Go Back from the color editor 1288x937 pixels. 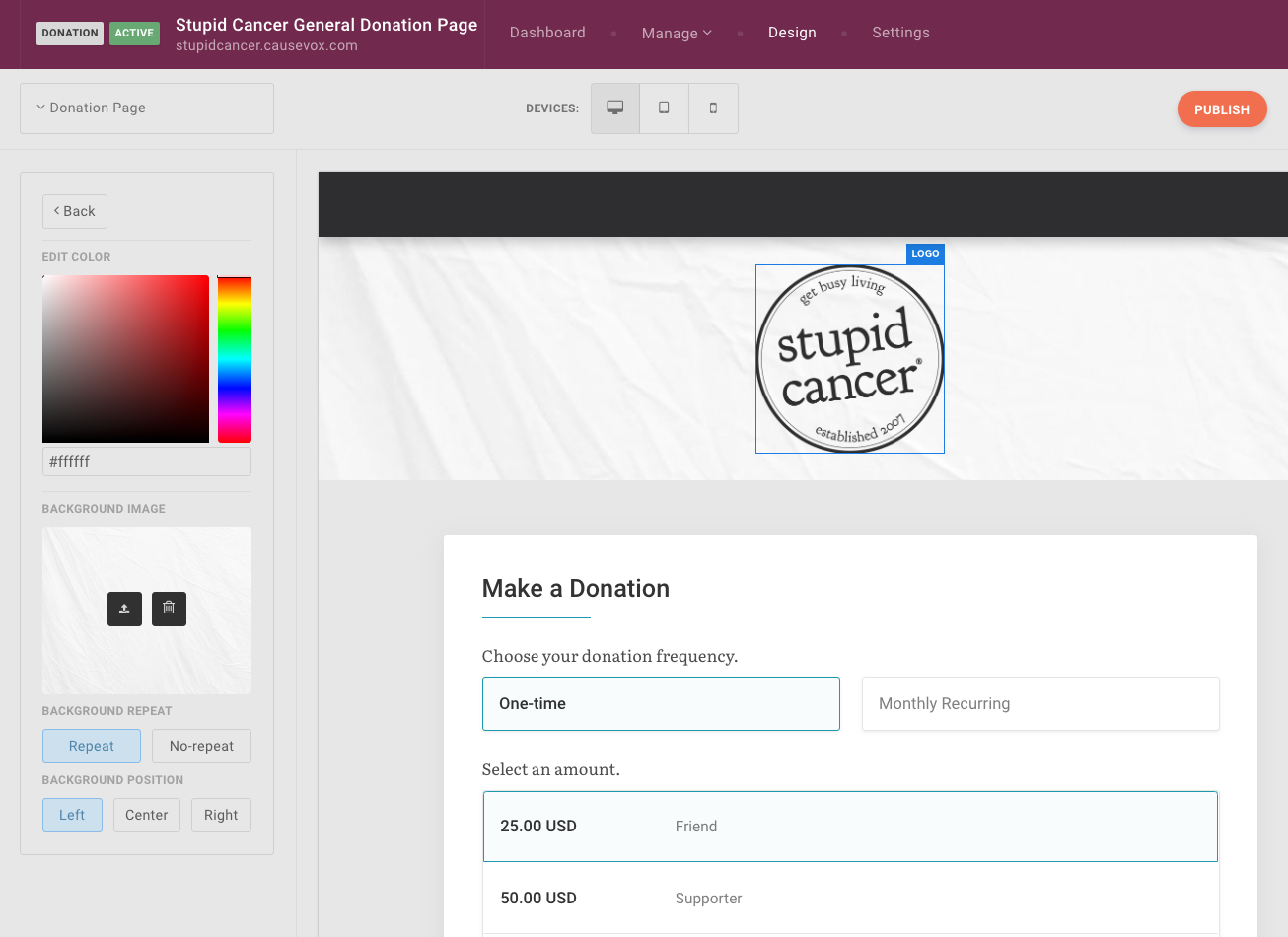75,211
